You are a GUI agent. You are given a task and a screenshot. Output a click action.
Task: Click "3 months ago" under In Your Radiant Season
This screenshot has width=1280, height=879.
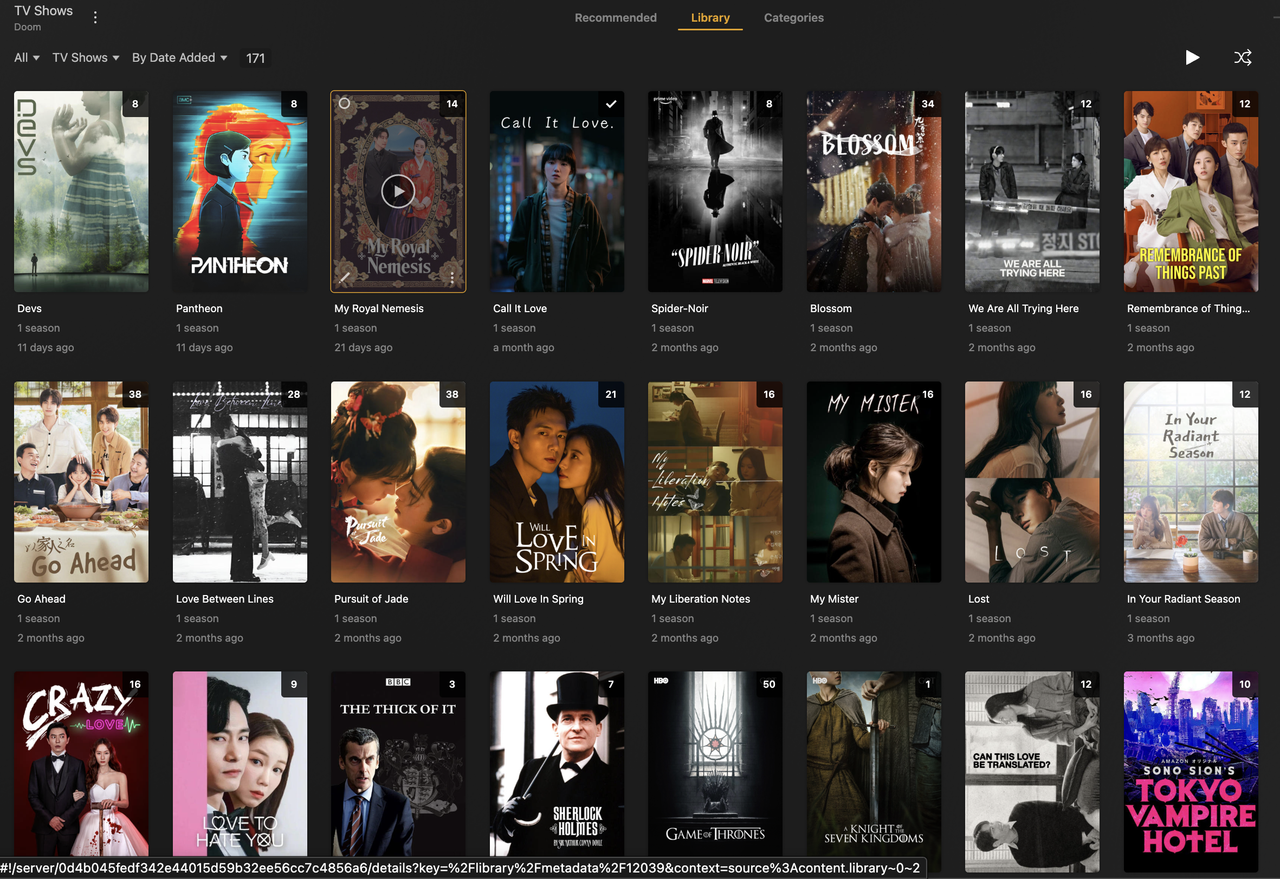point(1161,638)
